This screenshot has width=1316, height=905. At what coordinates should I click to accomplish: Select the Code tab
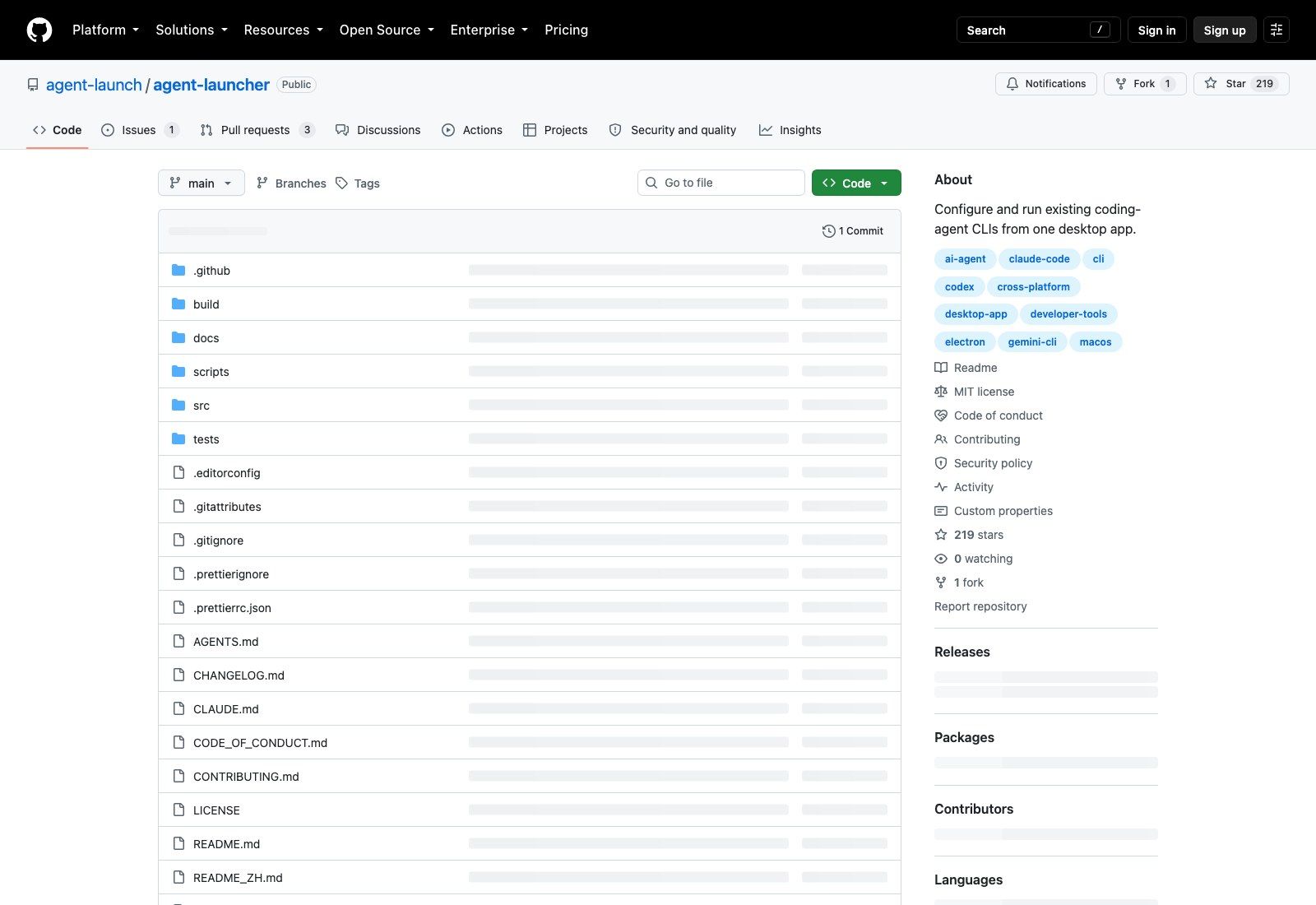(x=58, y=130)
